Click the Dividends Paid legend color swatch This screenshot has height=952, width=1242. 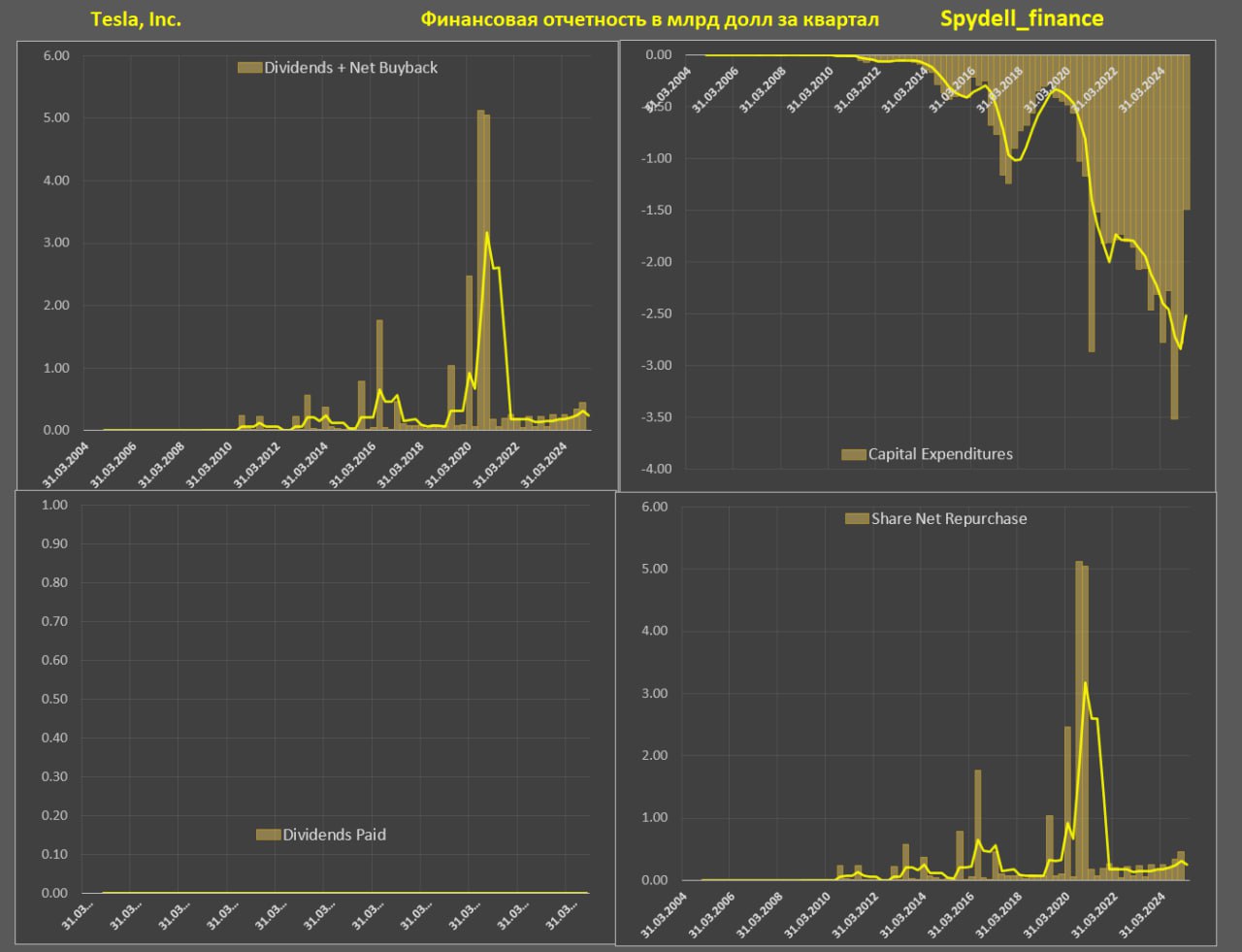(268, 835)
